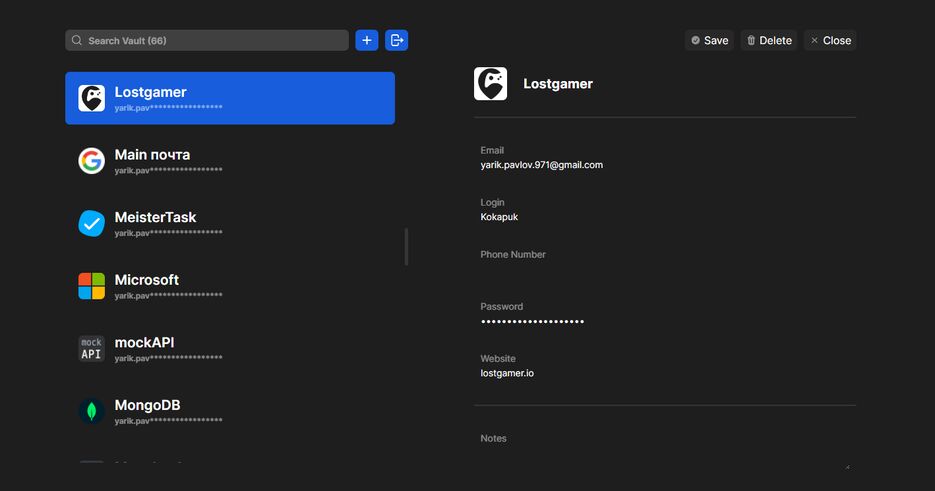Click the Lostgamer title in details header
The width and height of the screenshot is (935, 491).
558,84
